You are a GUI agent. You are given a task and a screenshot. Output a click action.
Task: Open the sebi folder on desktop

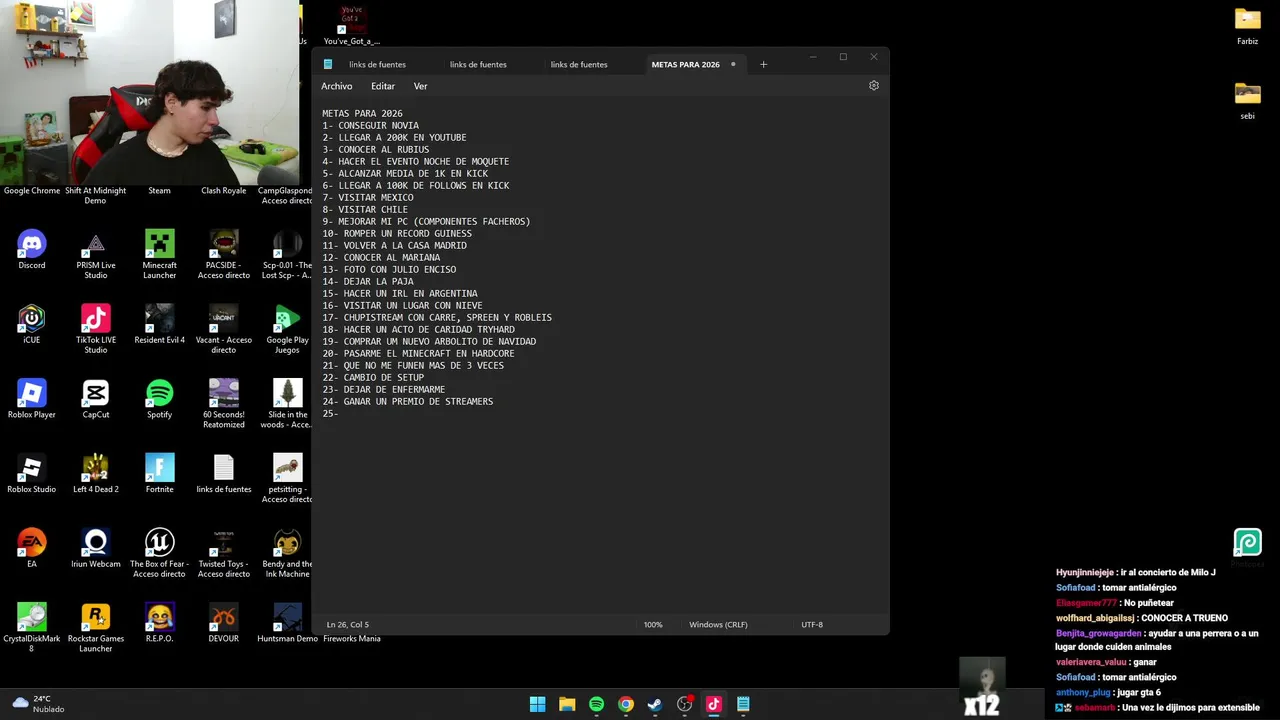click(1247, 100)
